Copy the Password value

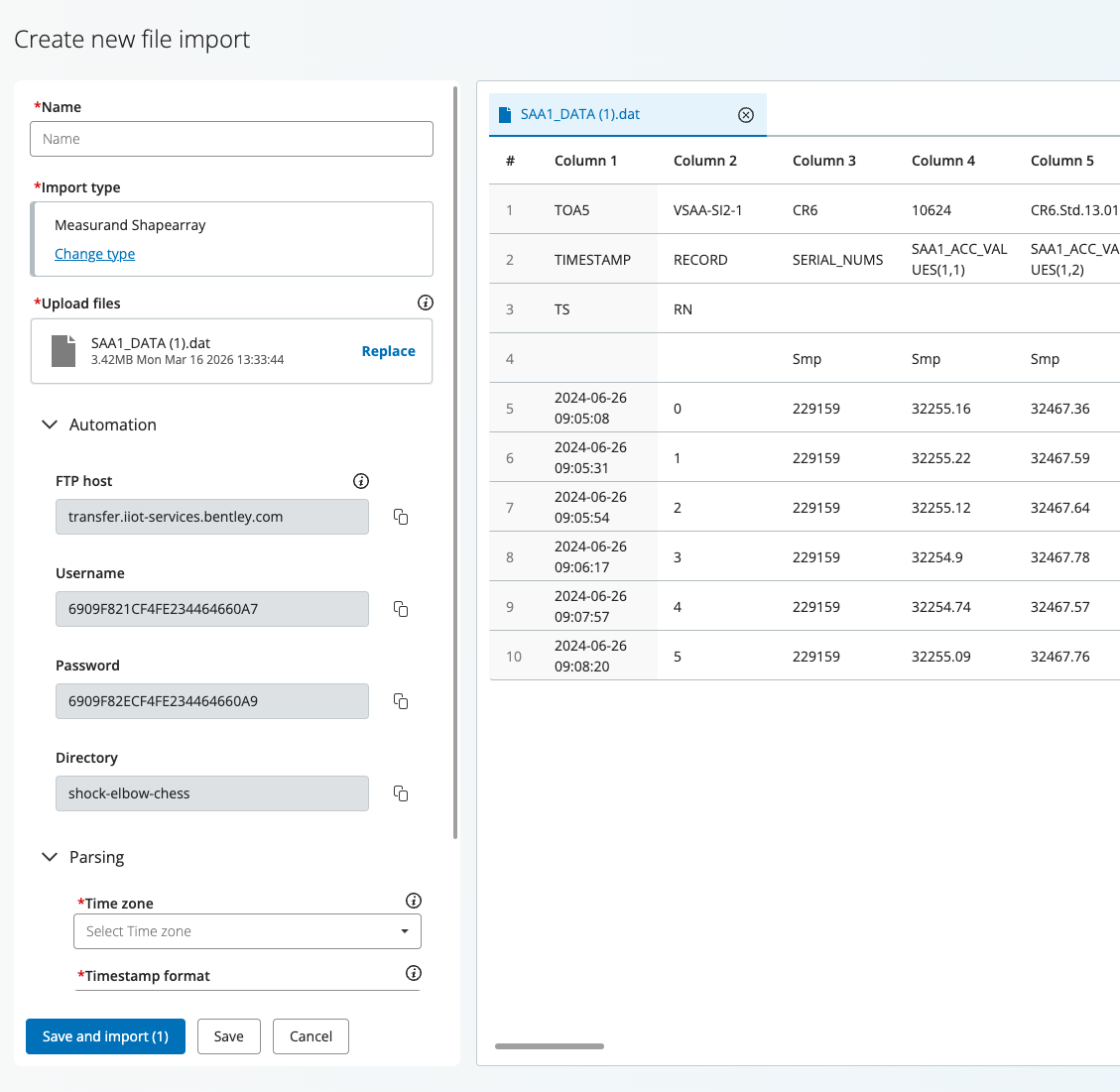pyautogui.click(x=401, y=701)
